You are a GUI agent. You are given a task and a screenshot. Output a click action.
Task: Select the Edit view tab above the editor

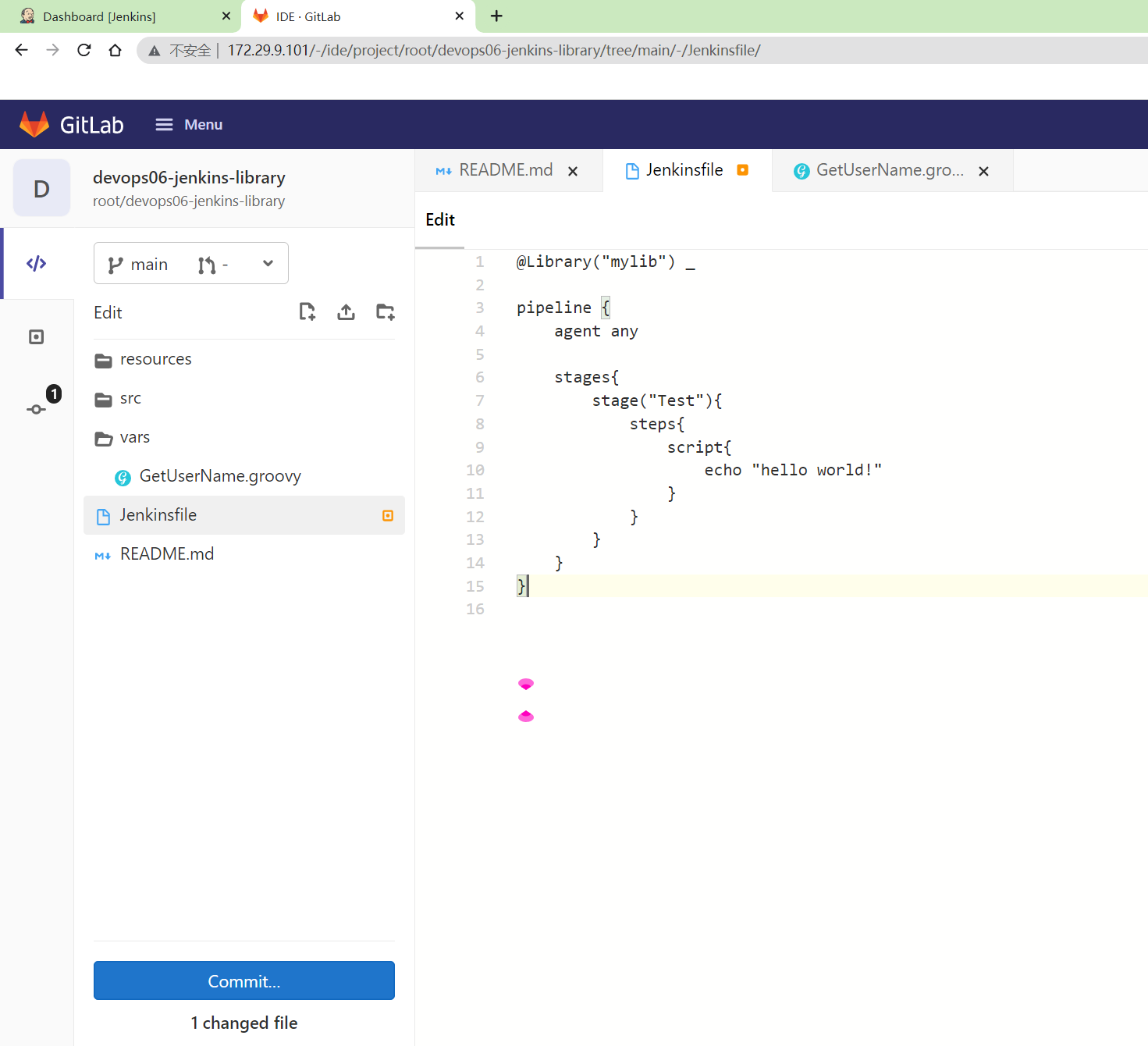(440, 220)
